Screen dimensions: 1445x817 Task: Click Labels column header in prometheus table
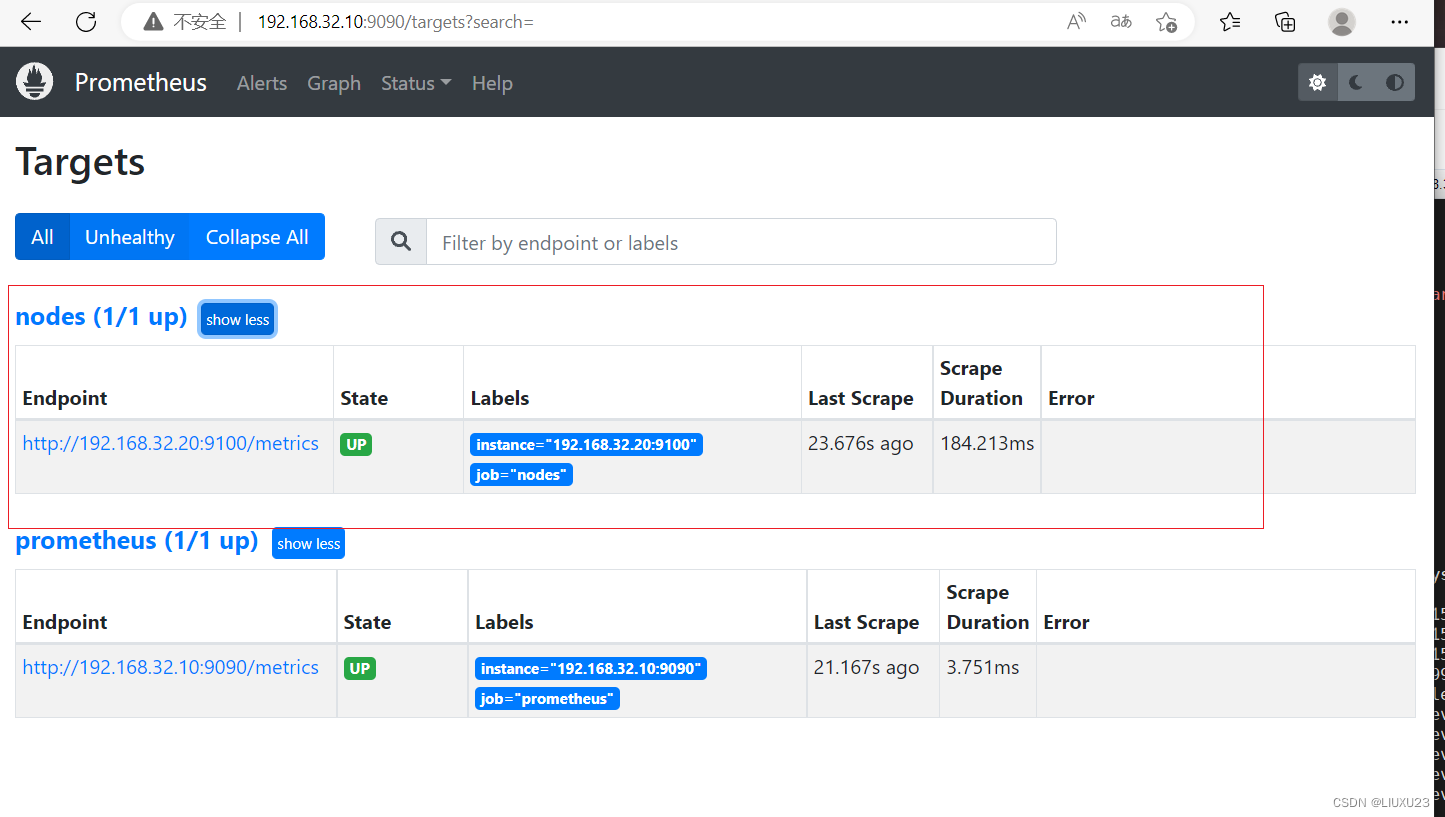(504, 622)
